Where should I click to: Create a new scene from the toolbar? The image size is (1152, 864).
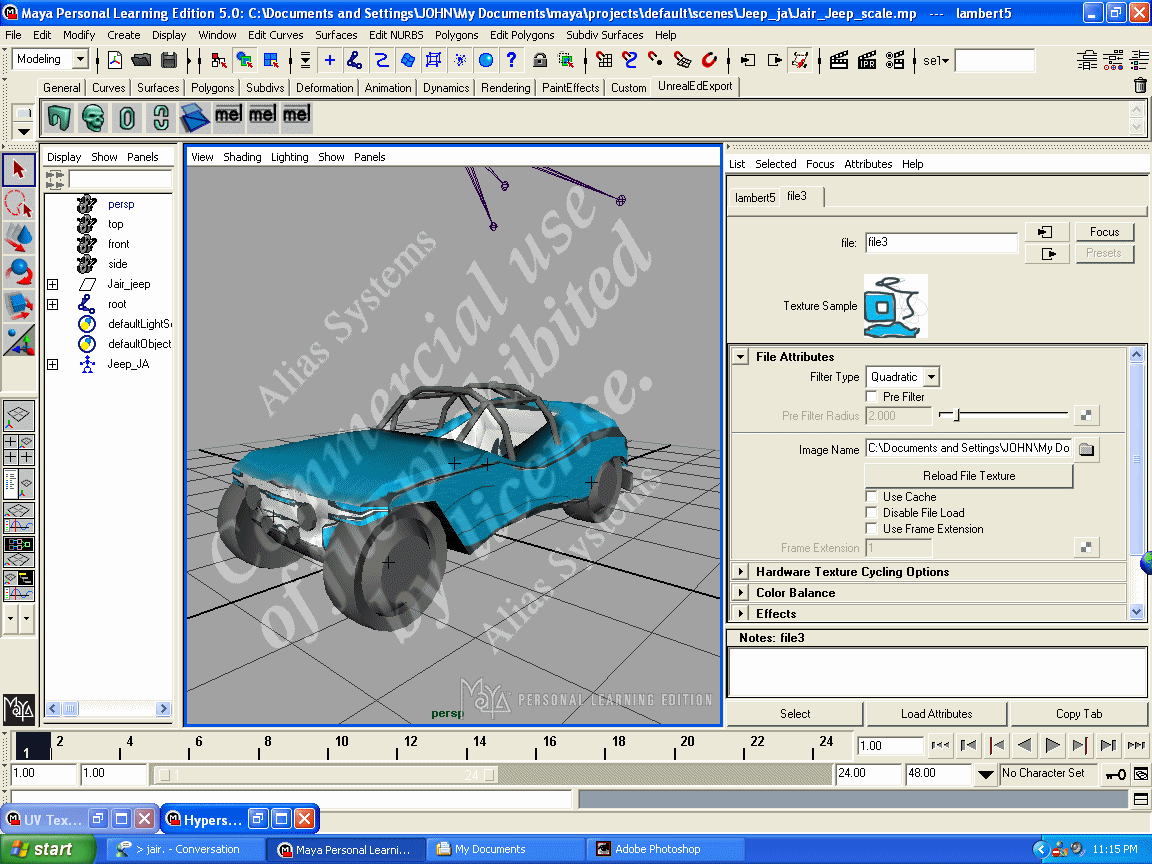[115, 60]
